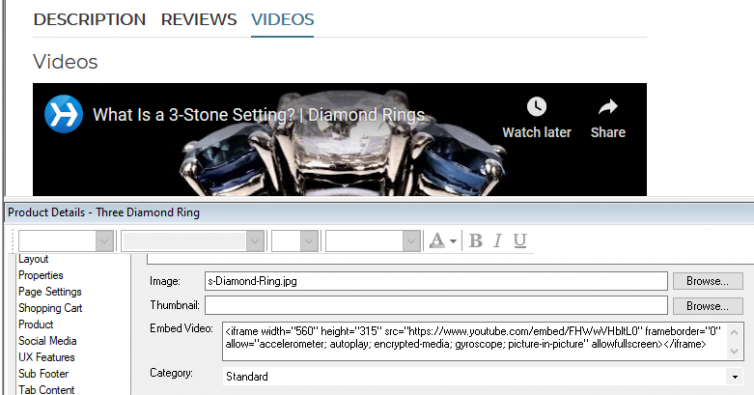Expand the small size dropdown in toolbar
Screen dimensions: 754x395
pyautogui.click(x=295, y=241)
